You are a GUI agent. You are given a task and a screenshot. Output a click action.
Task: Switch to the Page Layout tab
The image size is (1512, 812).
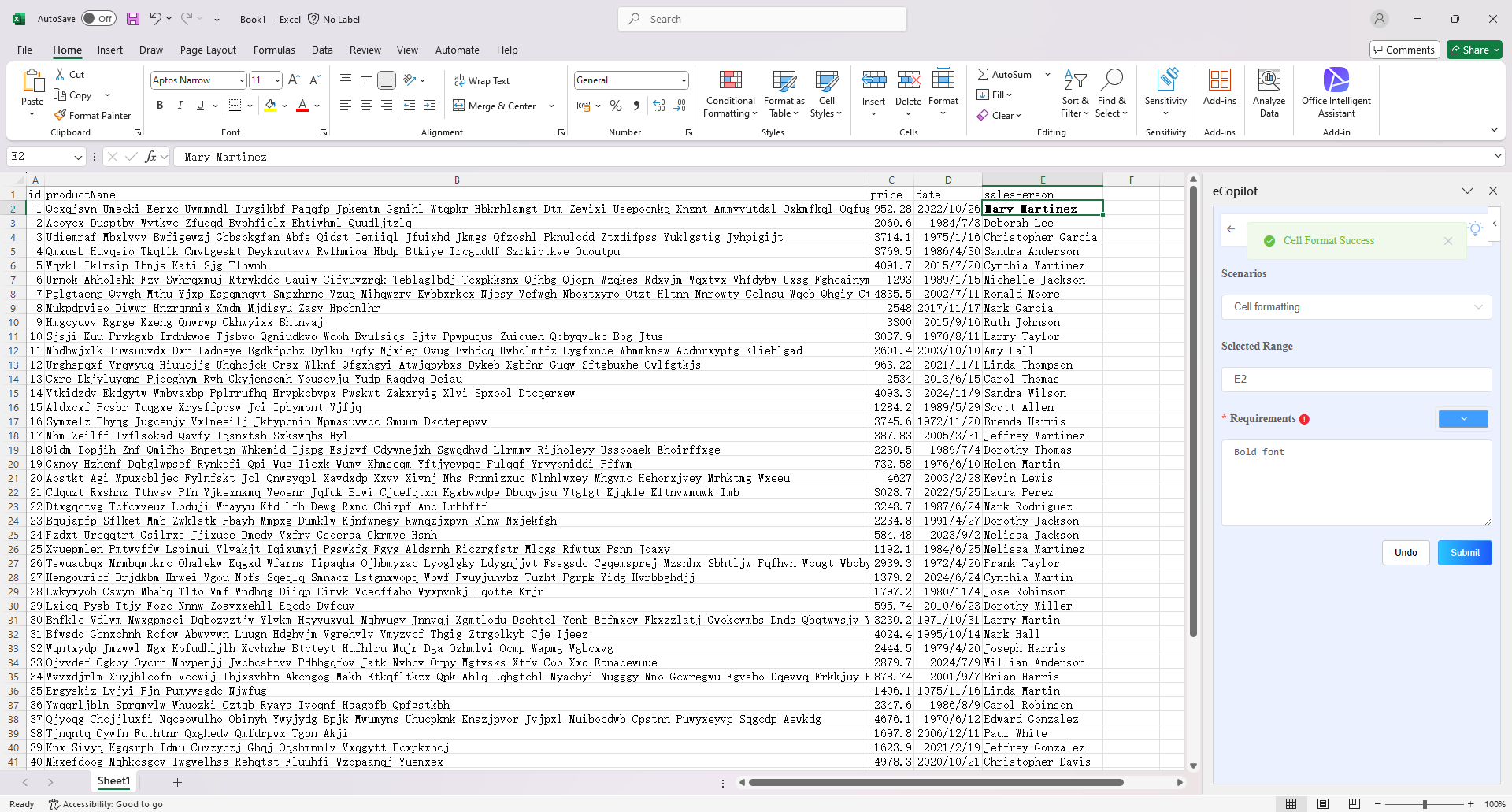[x=208, y=50]
